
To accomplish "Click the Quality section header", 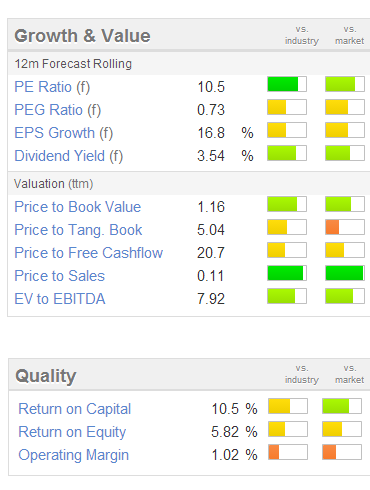I will [46, 376].
